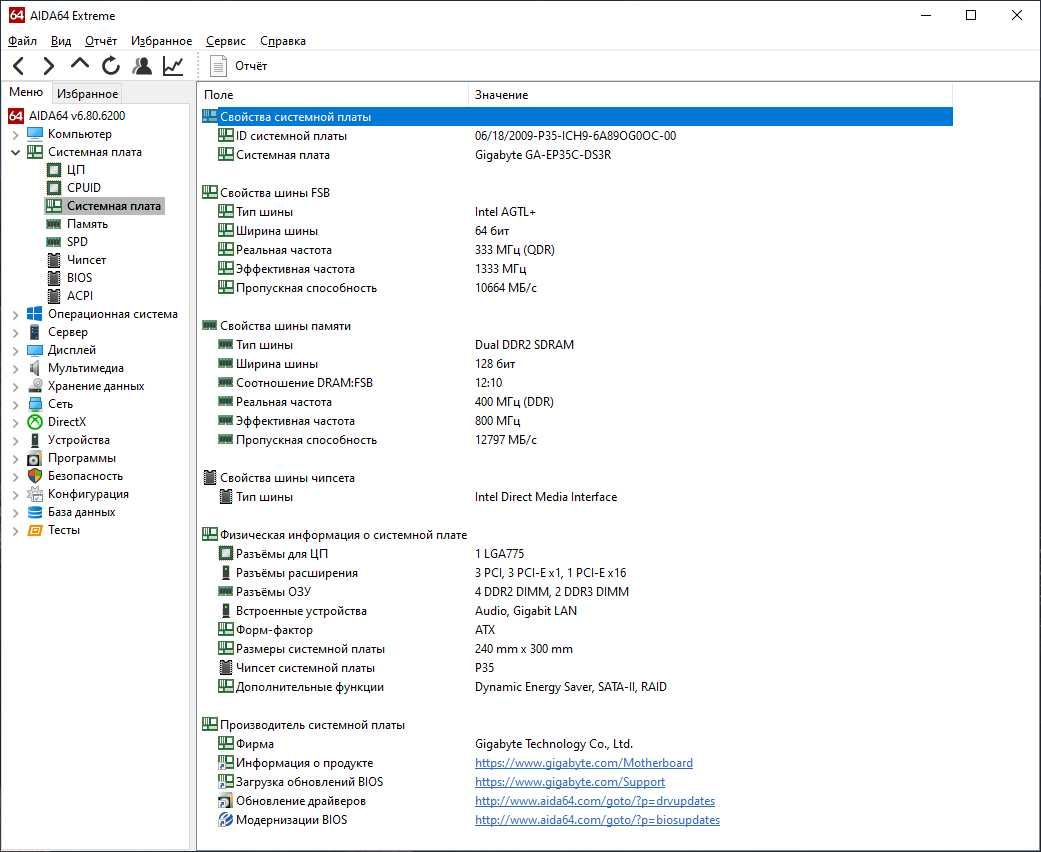Click the Программы icon in tree

pyautogui.click(x=35, y=458)
